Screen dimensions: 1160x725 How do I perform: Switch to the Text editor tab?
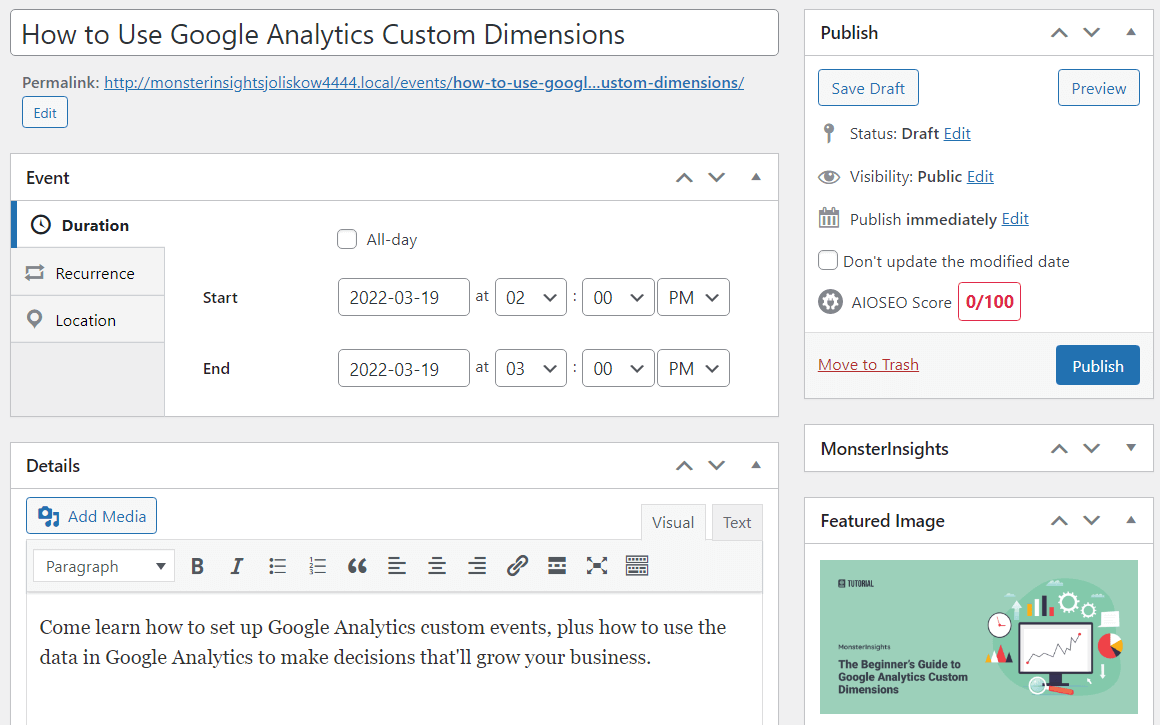coord(737,522)
